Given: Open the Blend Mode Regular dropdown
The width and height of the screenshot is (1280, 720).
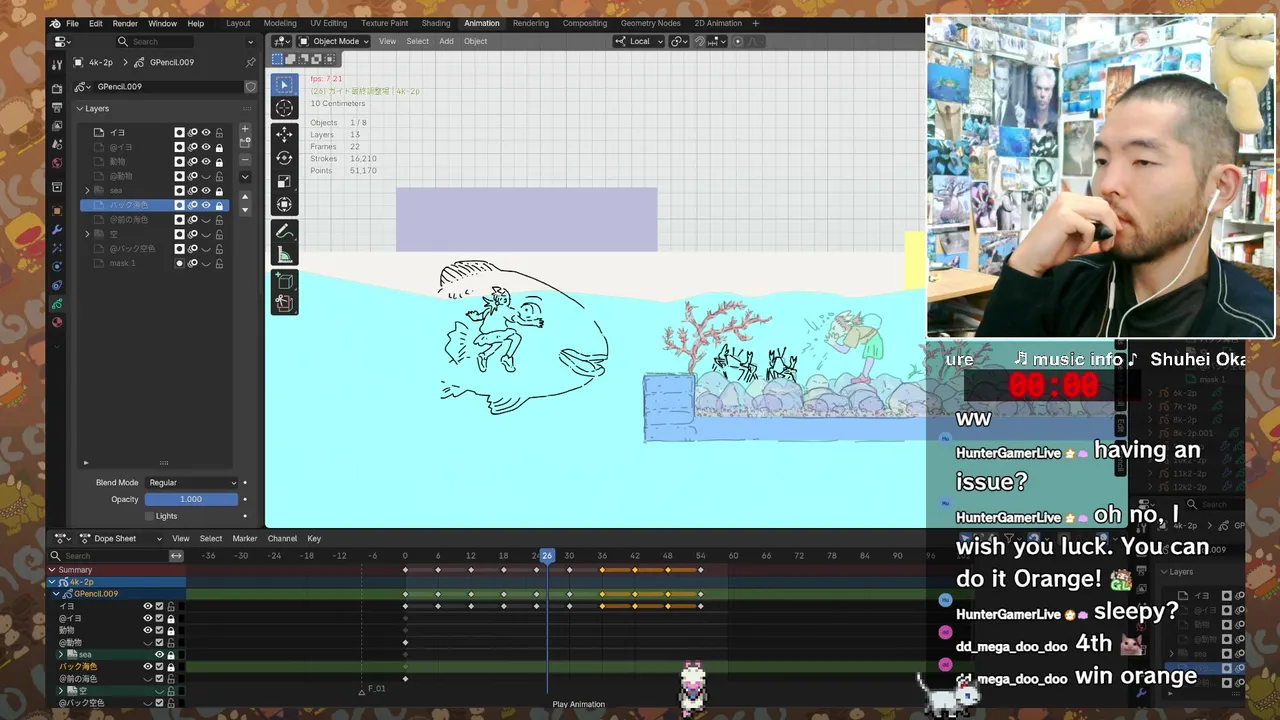Looking at the screenshot, I should click(191, 482).
